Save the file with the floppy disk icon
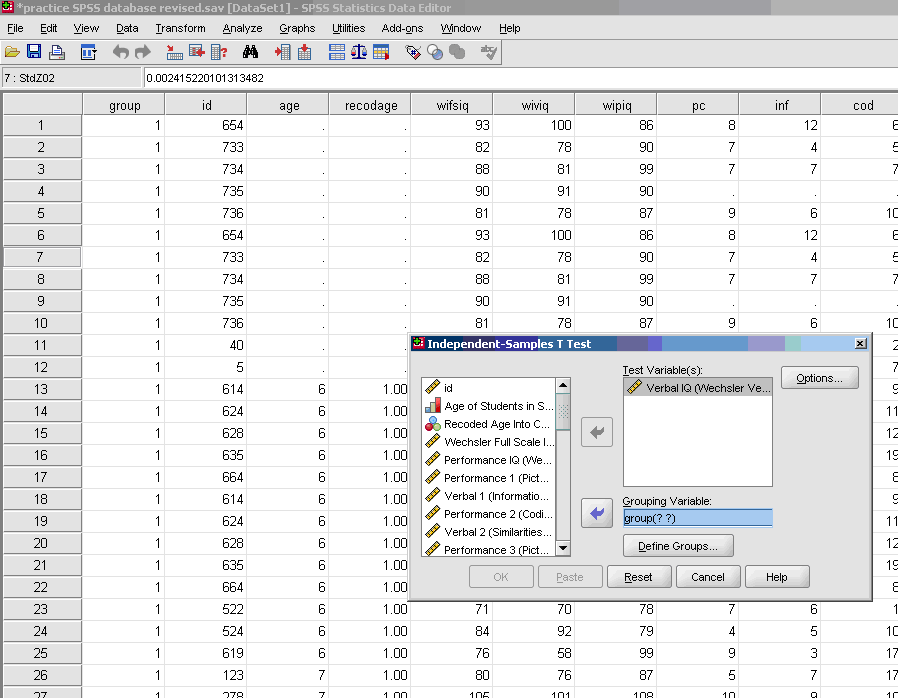Screen dimensions: 898x698 pyautogui.click(x=34, y=51)
